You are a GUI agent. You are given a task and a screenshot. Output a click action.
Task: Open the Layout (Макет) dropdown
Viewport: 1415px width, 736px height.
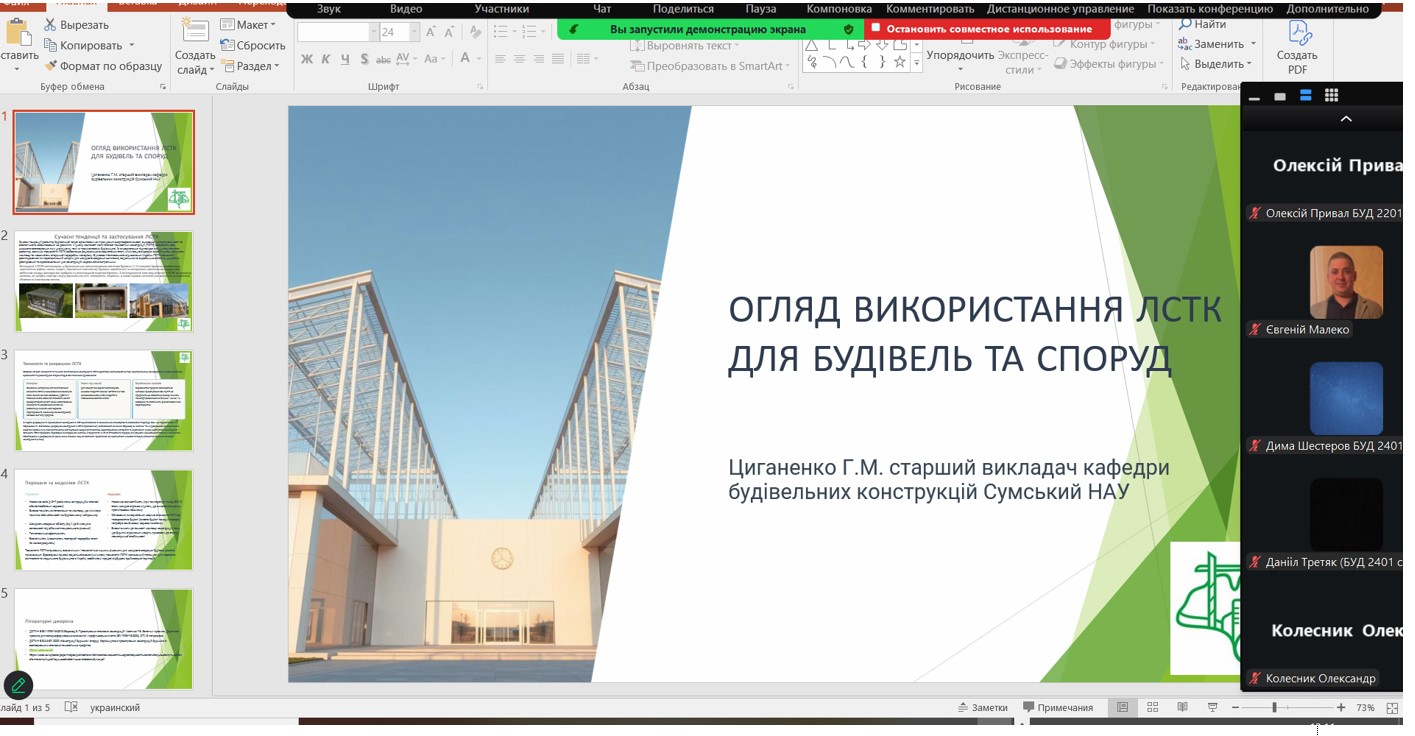click(x=248, y=25)
